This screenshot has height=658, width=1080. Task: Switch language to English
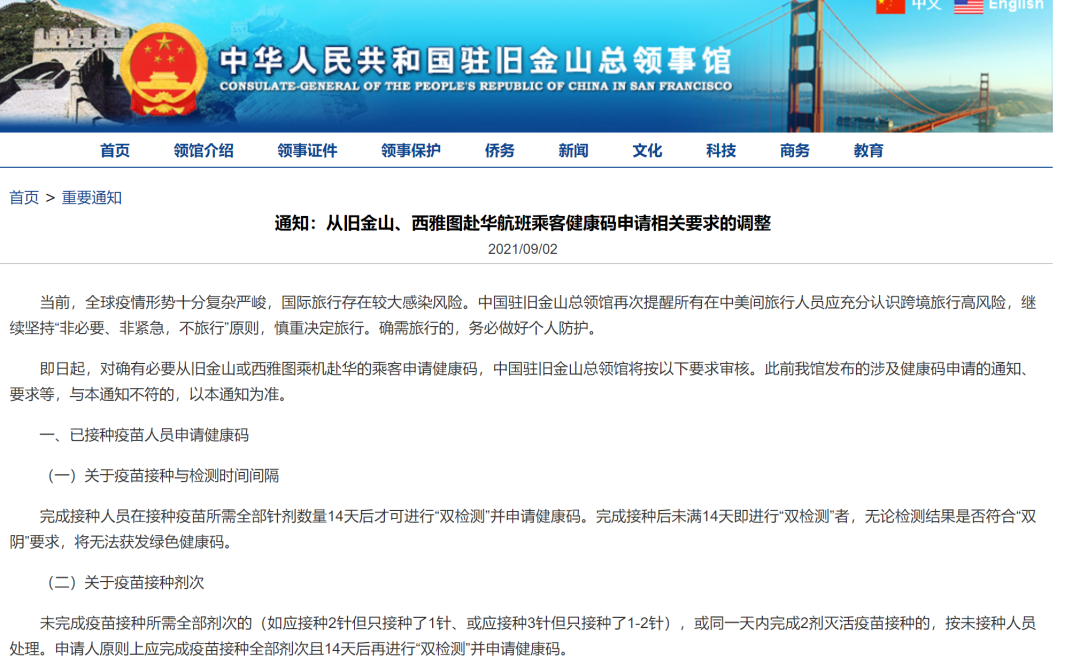[1015, 5]
